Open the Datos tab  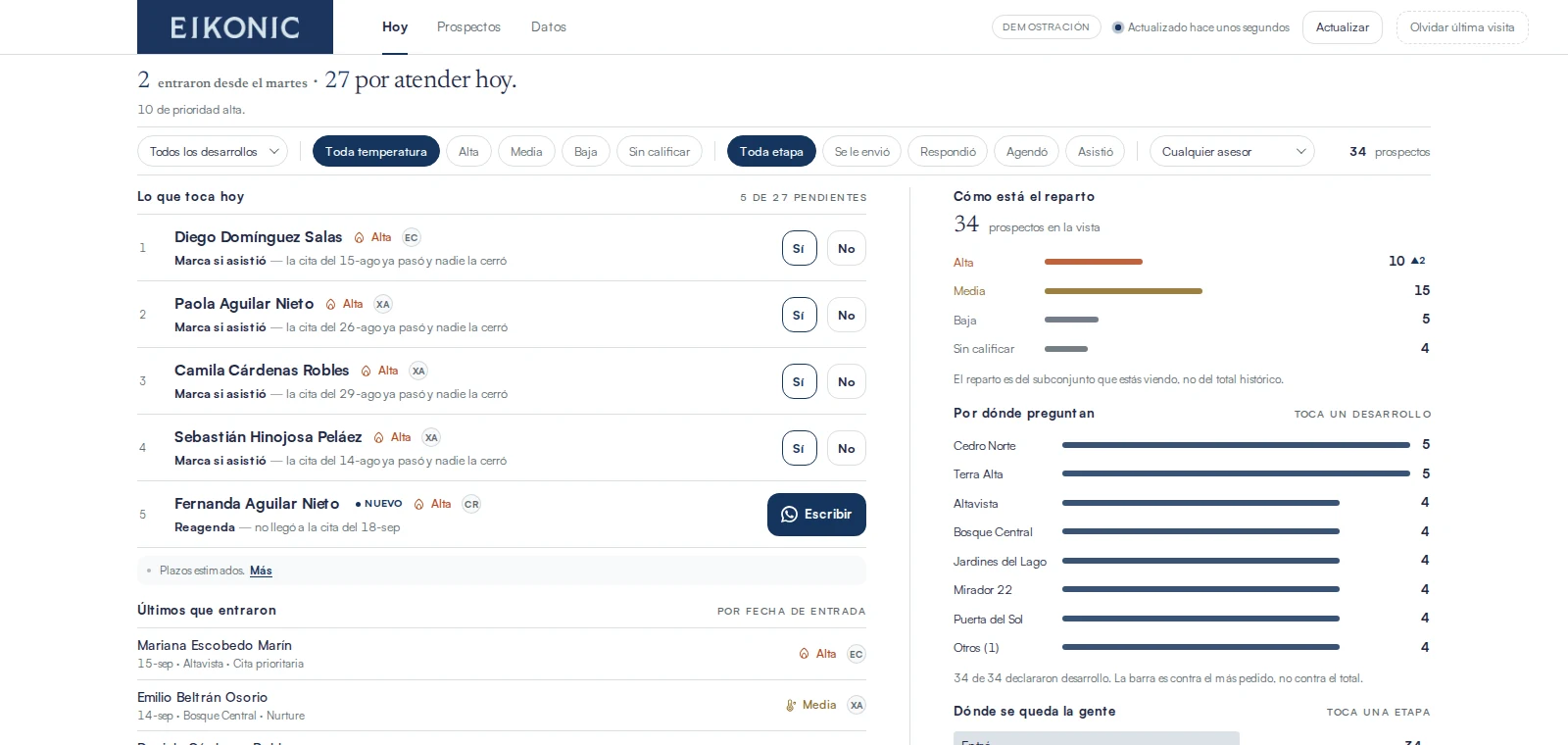pyautogui.click(x=549, y=26)
